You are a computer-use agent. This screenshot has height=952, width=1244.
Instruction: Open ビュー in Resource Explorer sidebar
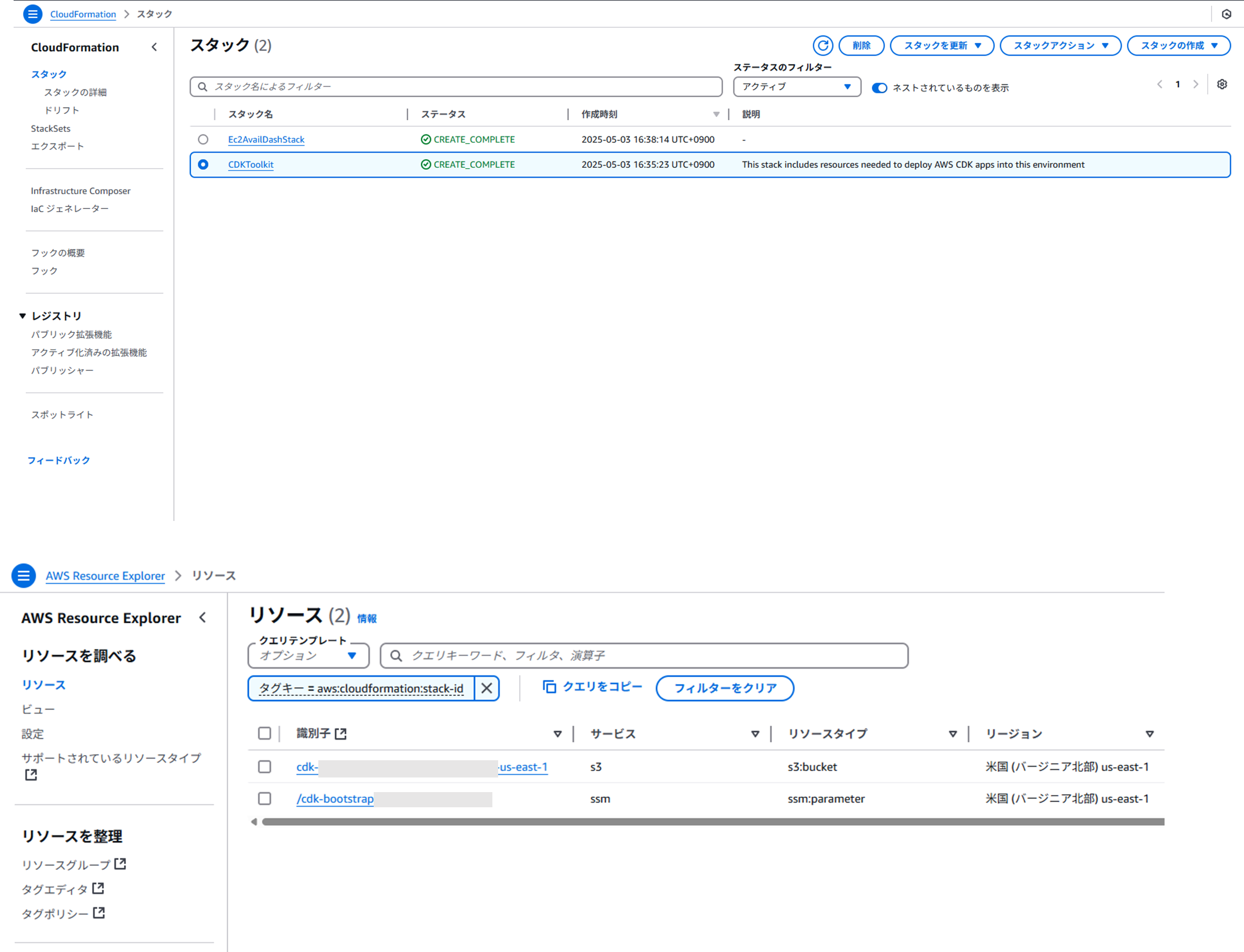pyautogui.click(x=38, y=709)
